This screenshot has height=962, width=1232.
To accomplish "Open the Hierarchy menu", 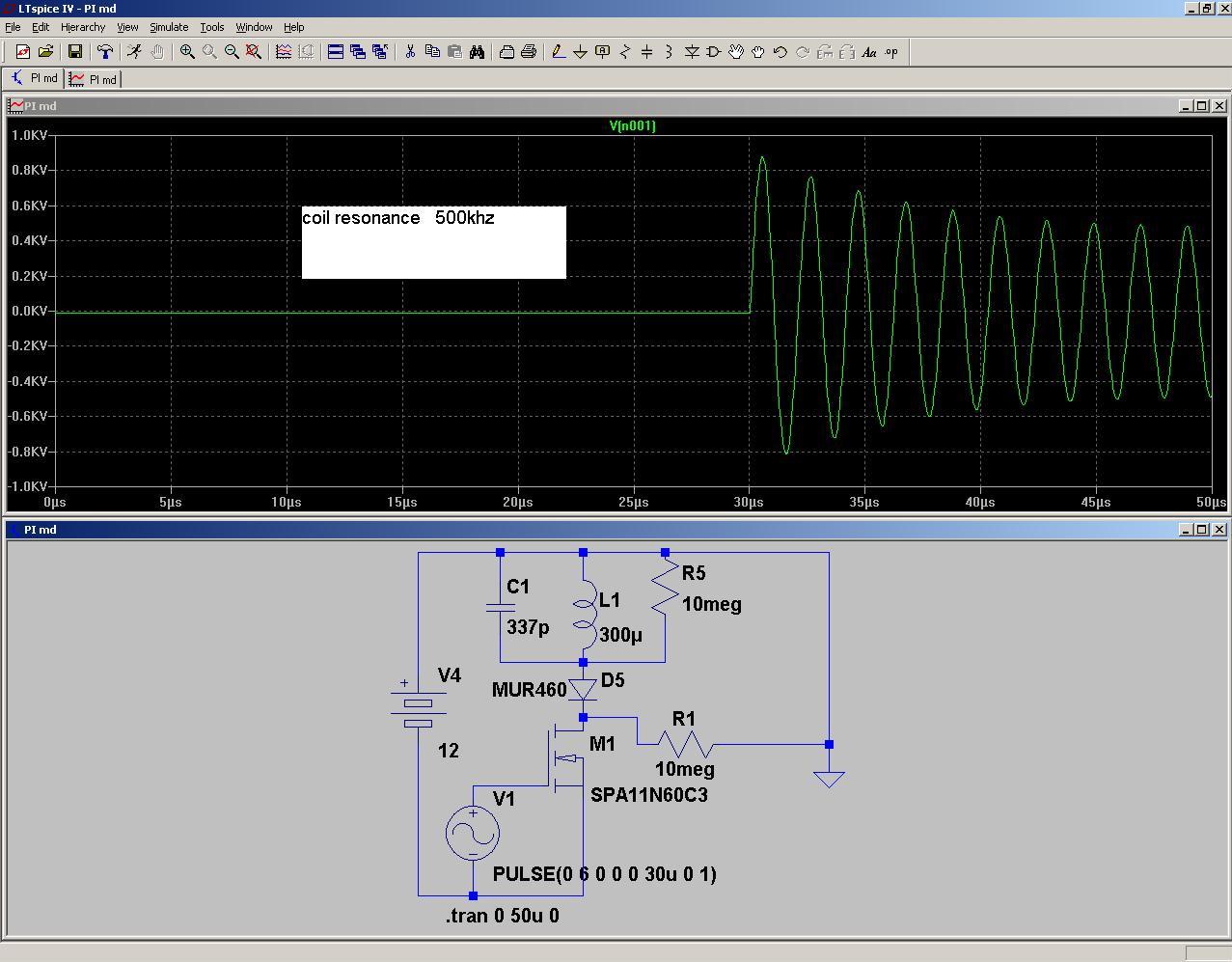I will coord(82,27).
